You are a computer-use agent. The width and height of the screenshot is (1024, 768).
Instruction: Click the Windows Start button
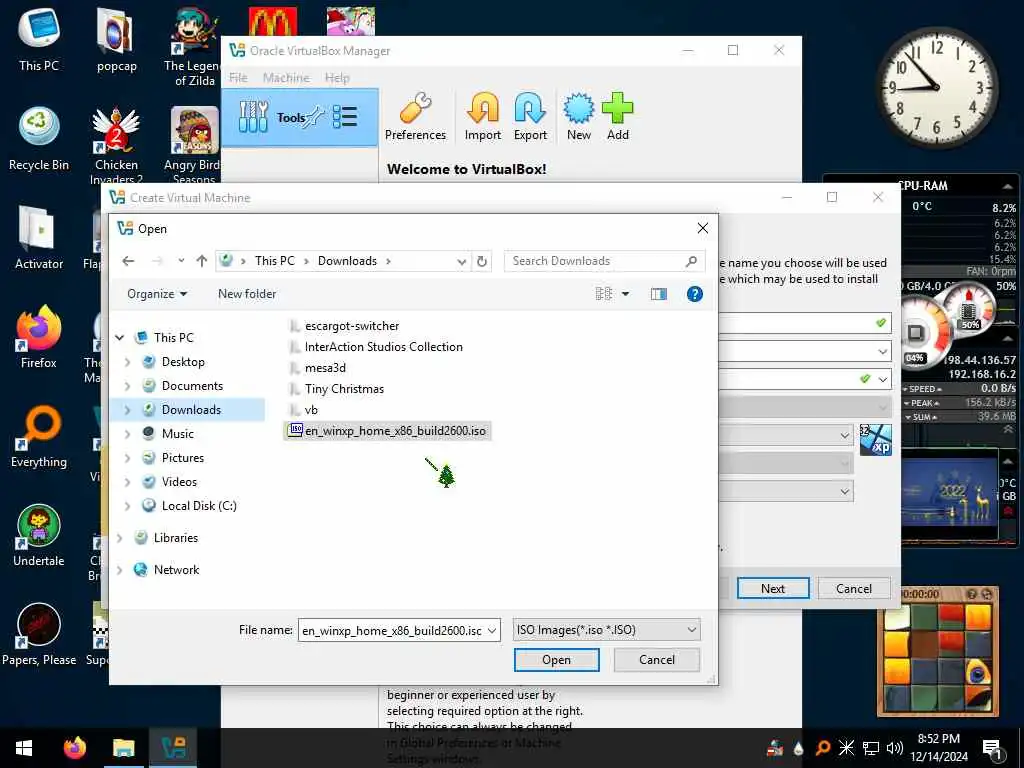point(24,748)
